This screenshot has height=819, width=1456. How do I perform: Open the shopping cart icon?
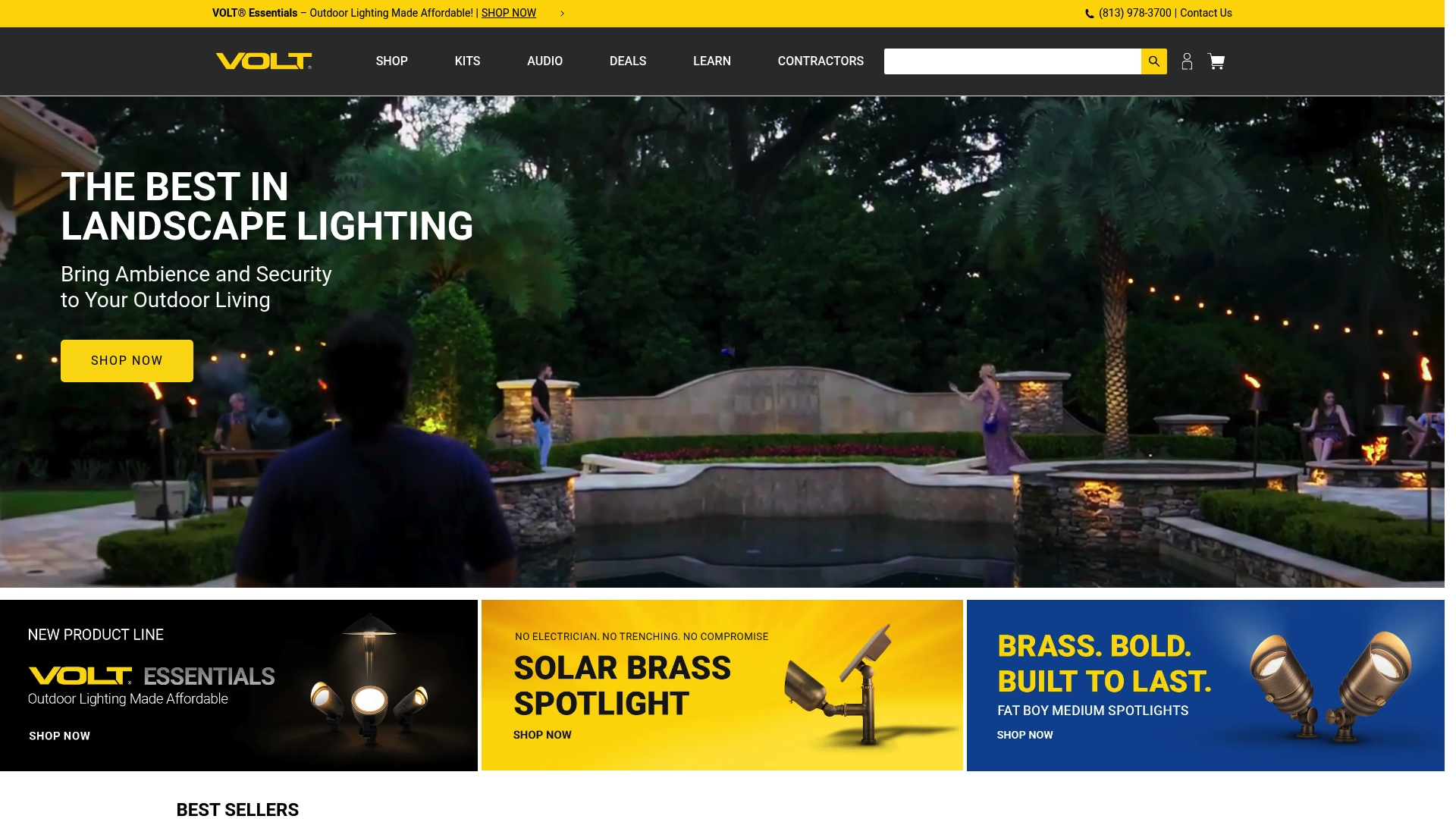pos(1216,61)
